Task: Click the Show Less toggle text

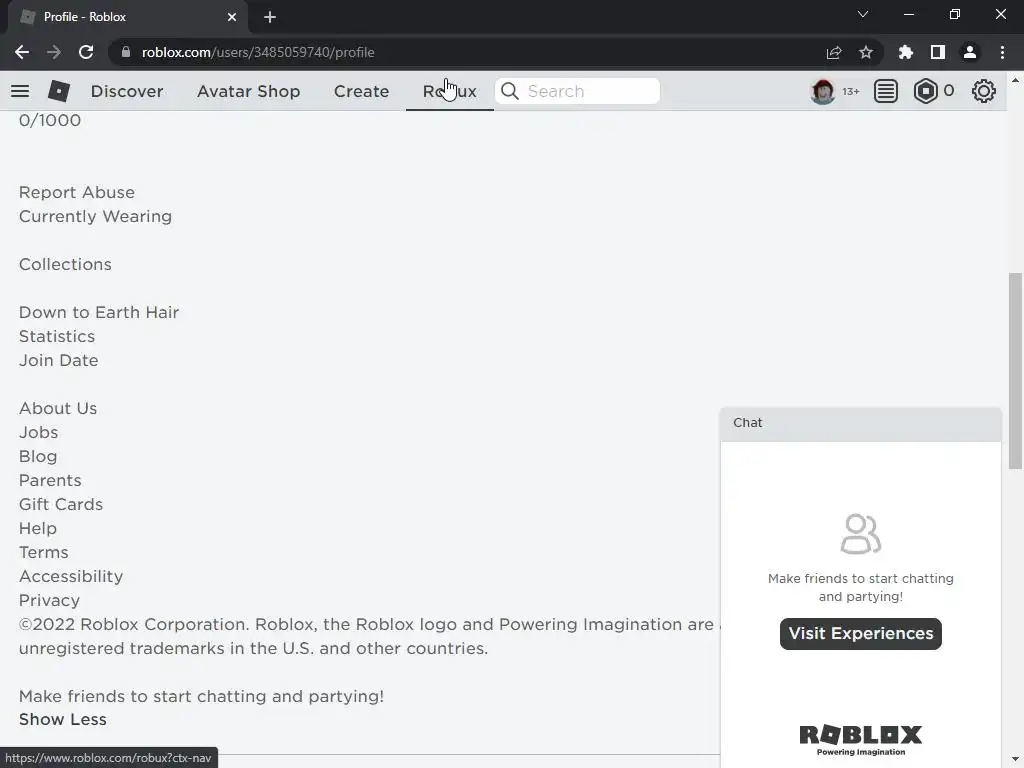Action: click(x=63, y=719)
